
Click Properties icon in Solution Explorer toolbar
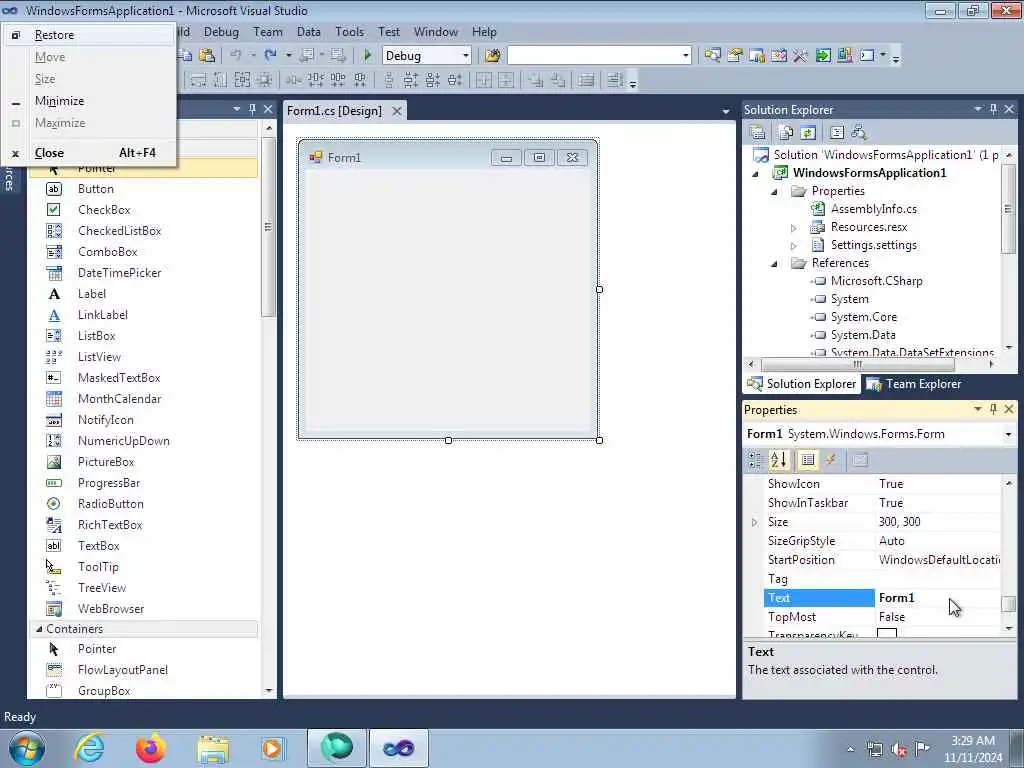pyautogui.click(x=758, y=133)
